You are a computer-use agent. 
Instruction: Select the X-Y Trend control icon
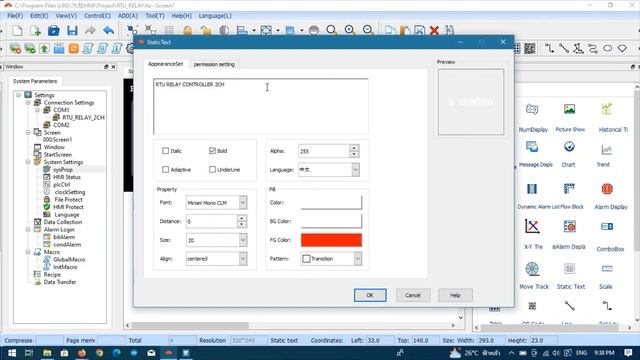tap(532, 227)
